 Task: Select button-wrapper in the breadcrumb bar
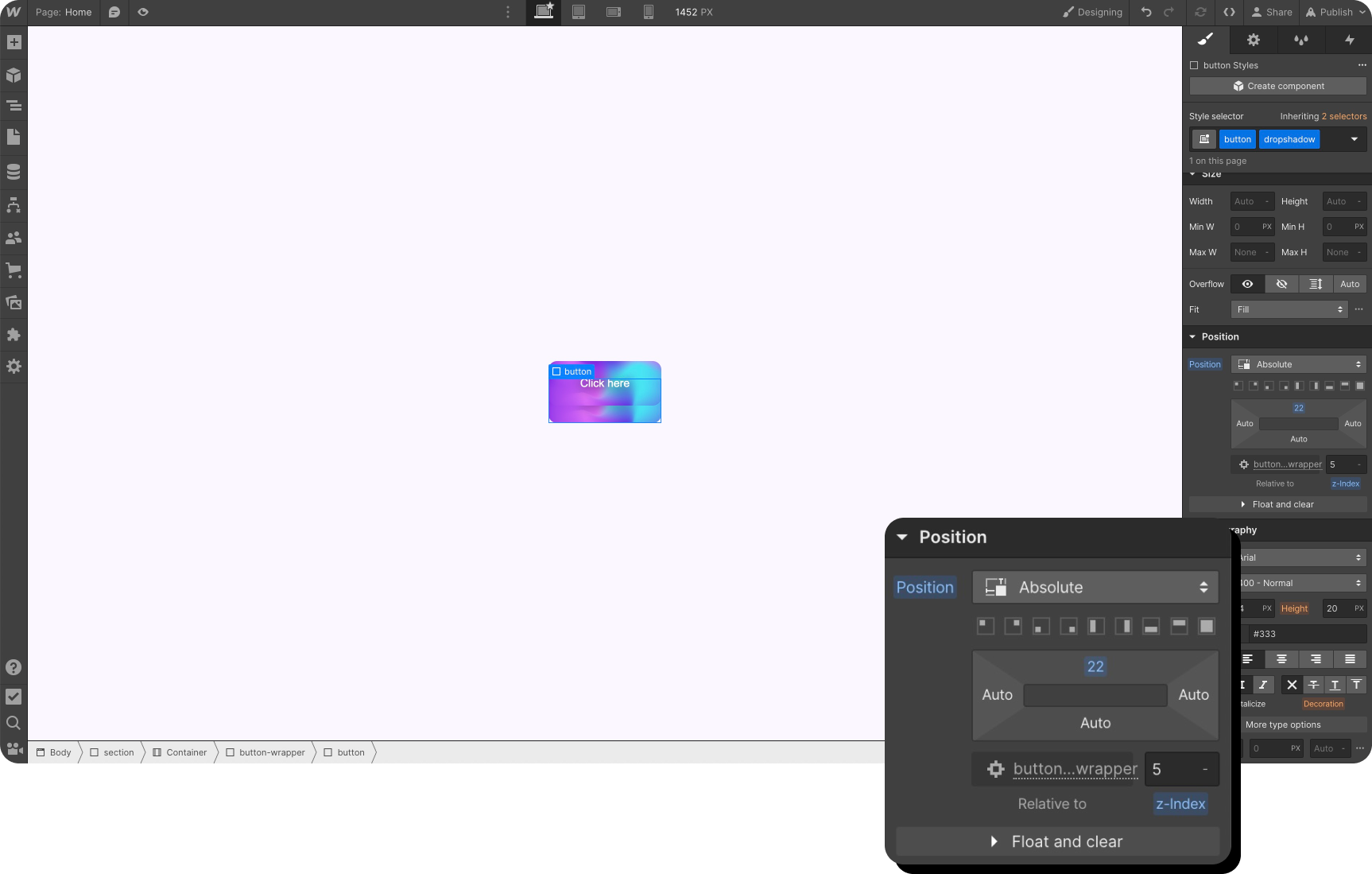273,752
